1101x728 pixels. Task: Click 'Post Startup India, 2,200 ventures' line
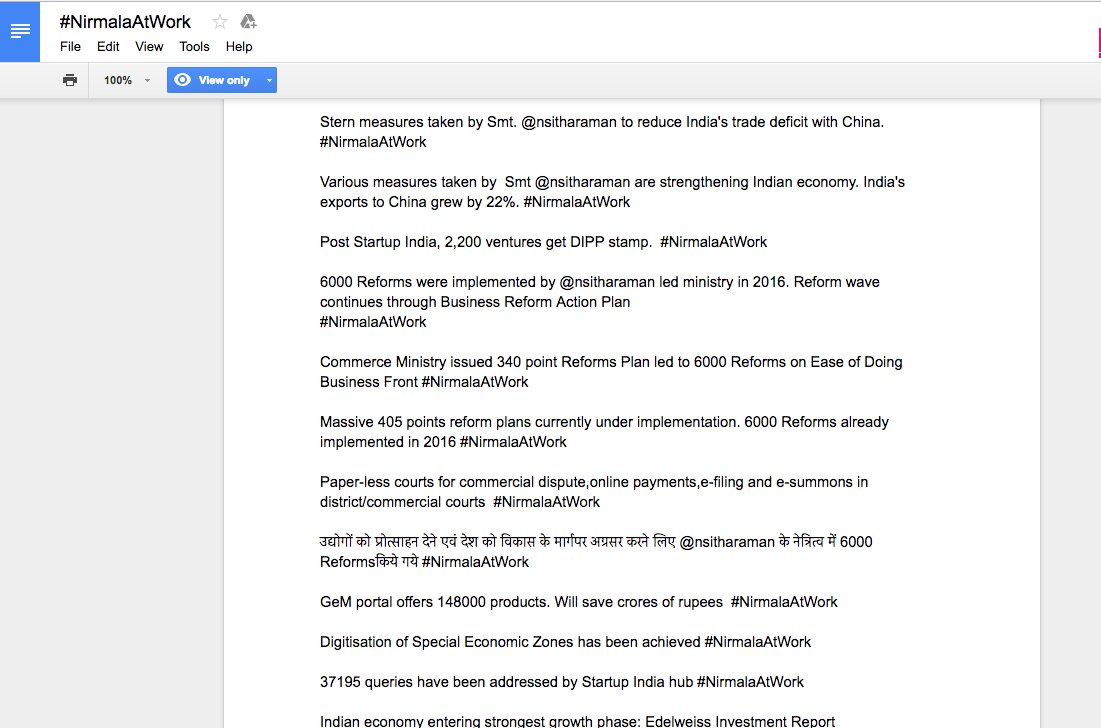click(543, 242)
